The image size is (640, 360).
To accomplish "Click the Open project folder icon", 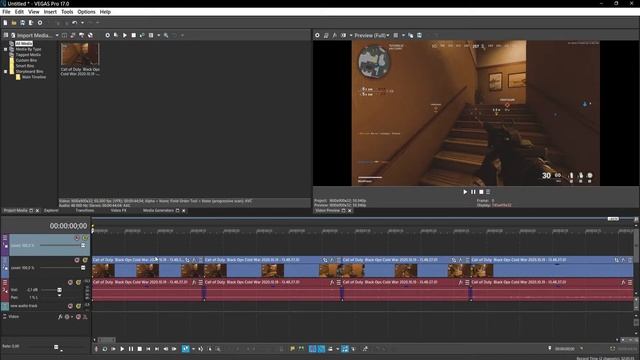I will (14, 23).
